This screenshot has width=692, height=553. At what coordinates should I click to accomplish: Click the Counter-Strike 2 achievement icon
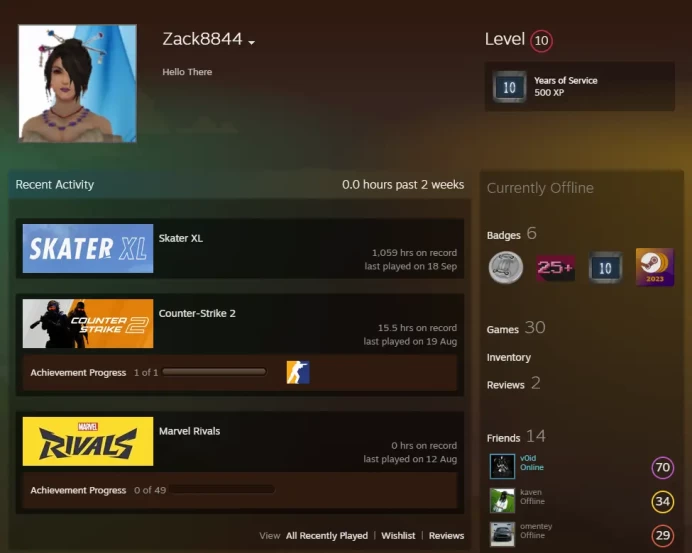tap(298, 372)
